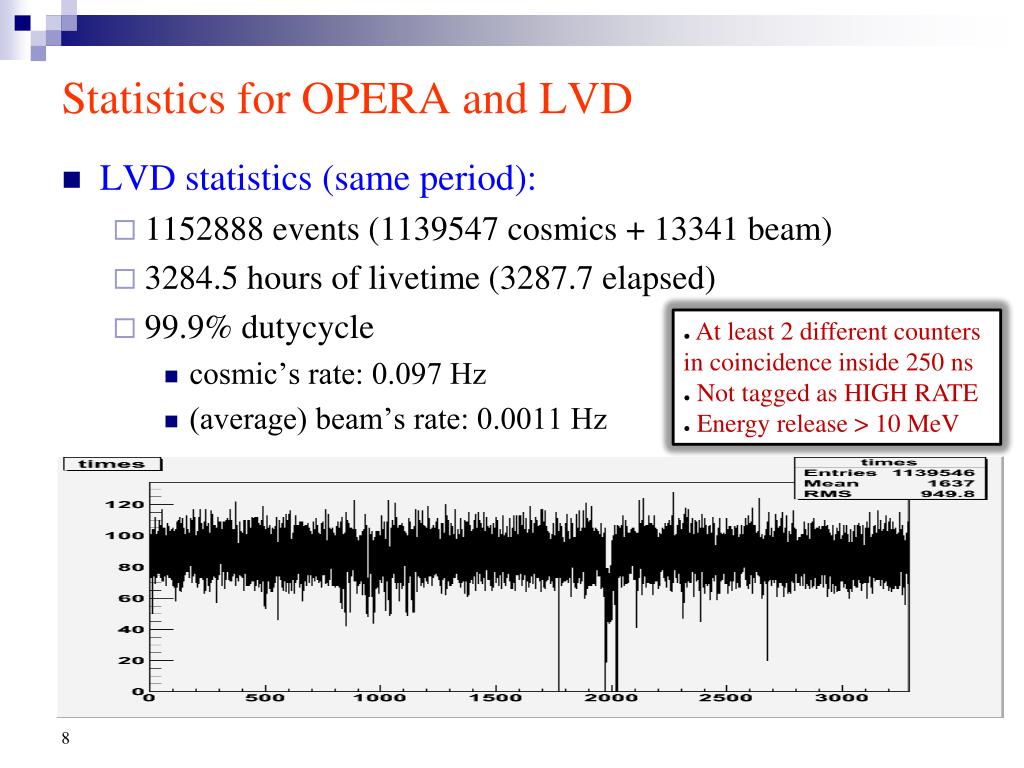
Task: Click the line '3284.5 hours of livetime (3287.7 elapsed)'
Action: pos(430,278)
